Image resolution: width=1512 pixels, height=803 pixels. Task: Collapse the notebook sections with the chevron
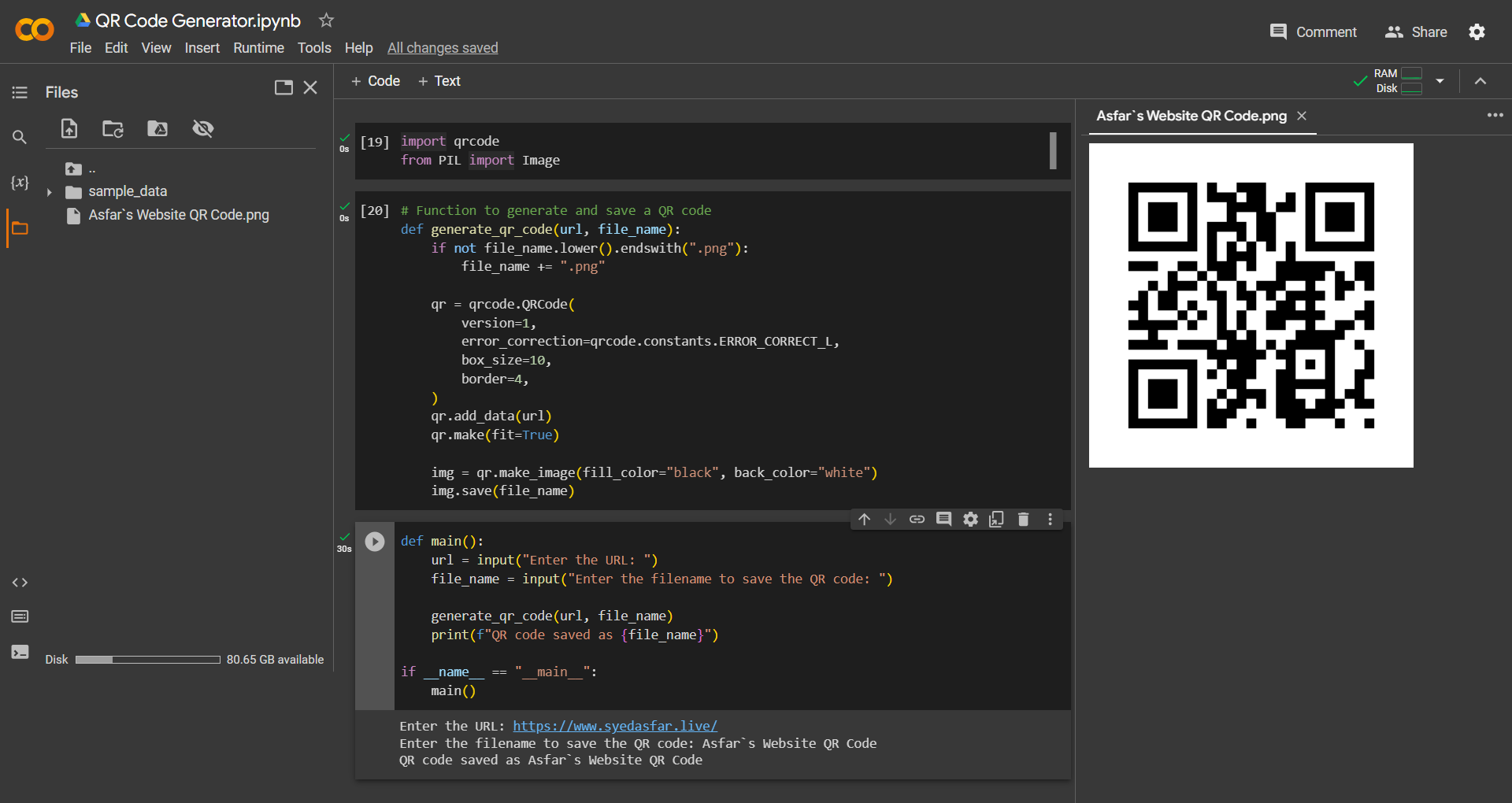(x=1480, y=80)
